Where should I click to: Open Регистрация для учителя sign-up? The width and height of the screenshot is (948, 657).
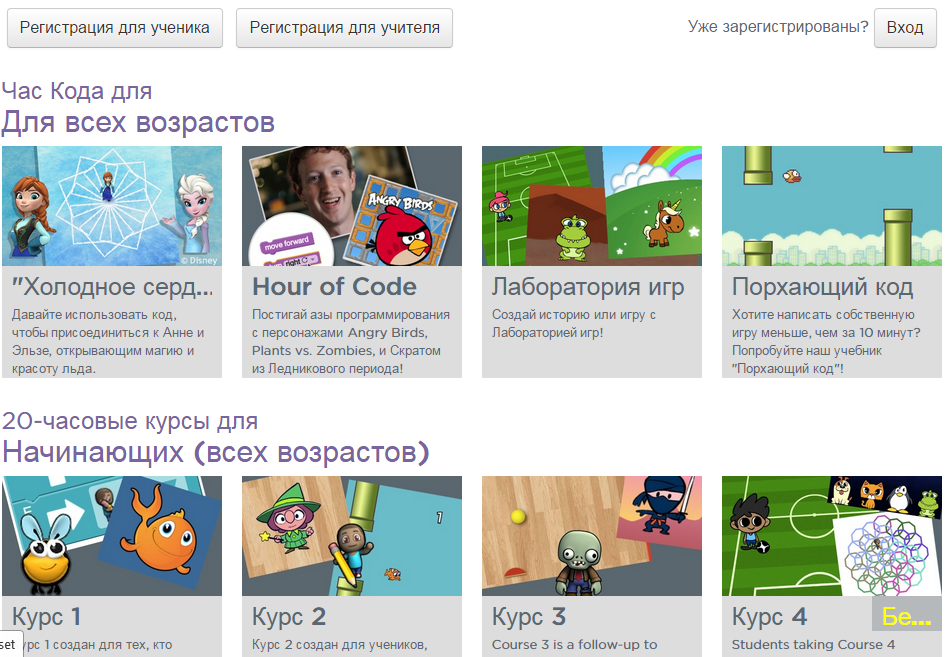(344, 28)
